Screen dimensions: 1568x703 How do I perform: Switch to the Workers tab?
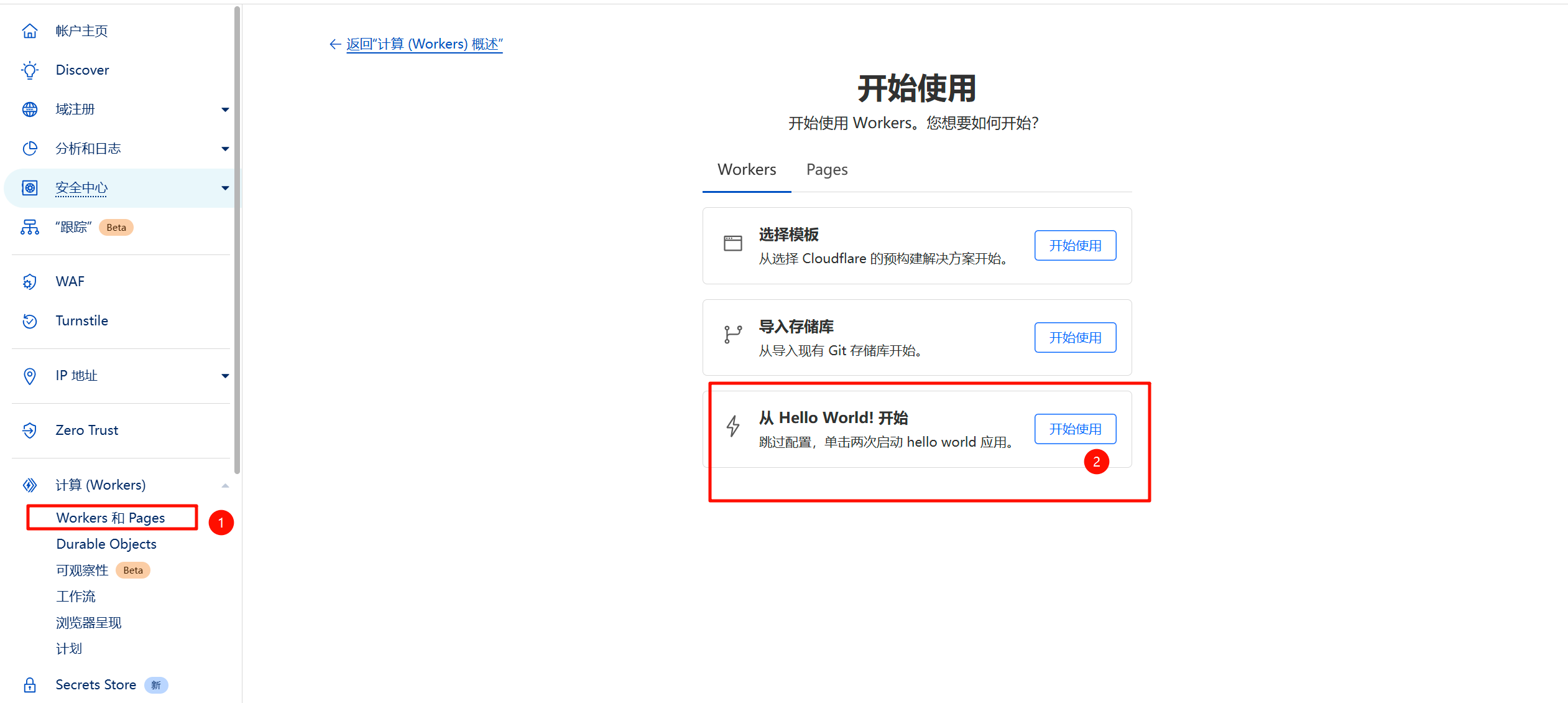[747, 169]
